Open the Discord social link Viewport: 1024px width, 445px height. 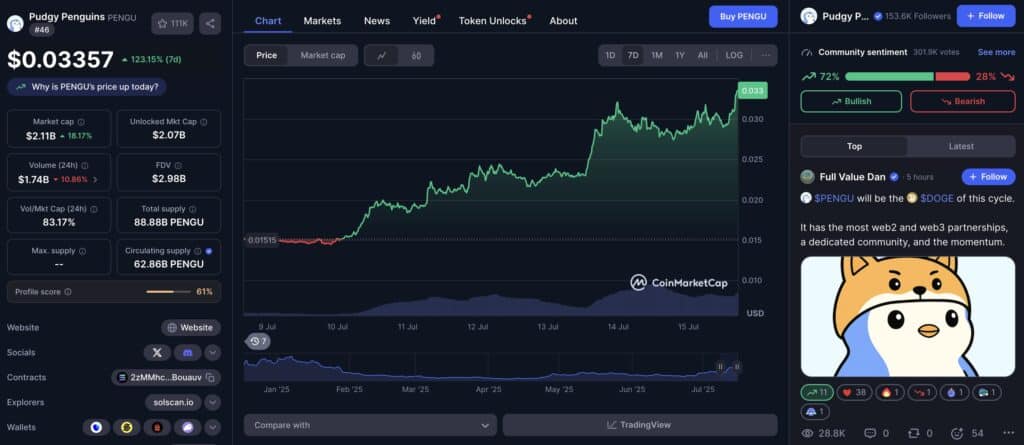(x=187, y=353)
